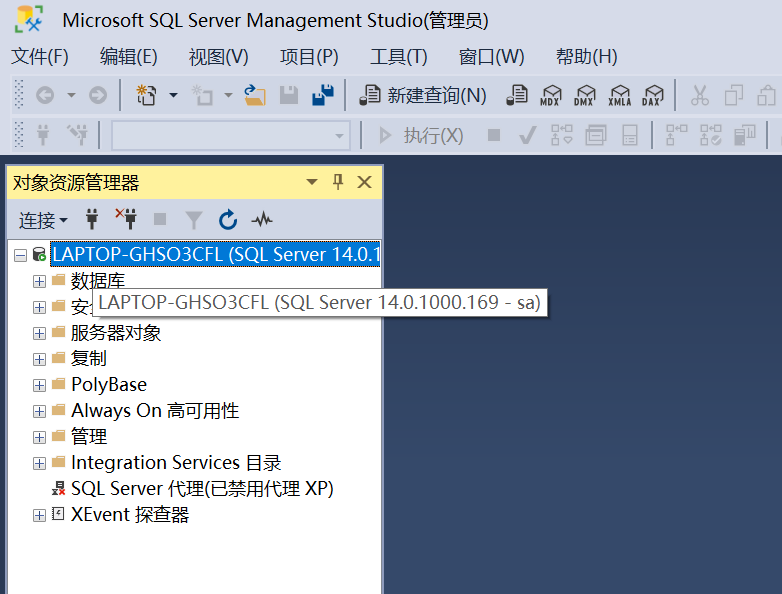
Task: Click the Paste clipboard icon
Action: 766,95
